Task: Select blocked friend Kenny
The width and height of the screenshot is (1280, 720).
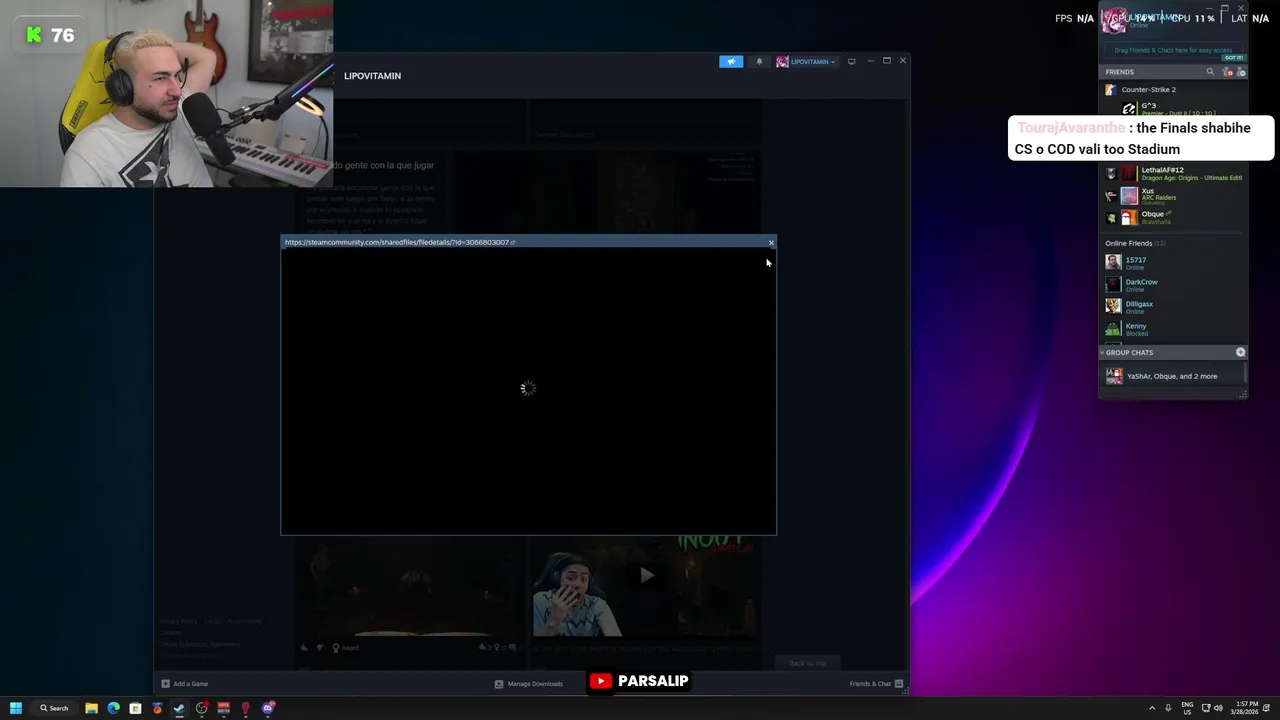Action: click(1172, 328)
